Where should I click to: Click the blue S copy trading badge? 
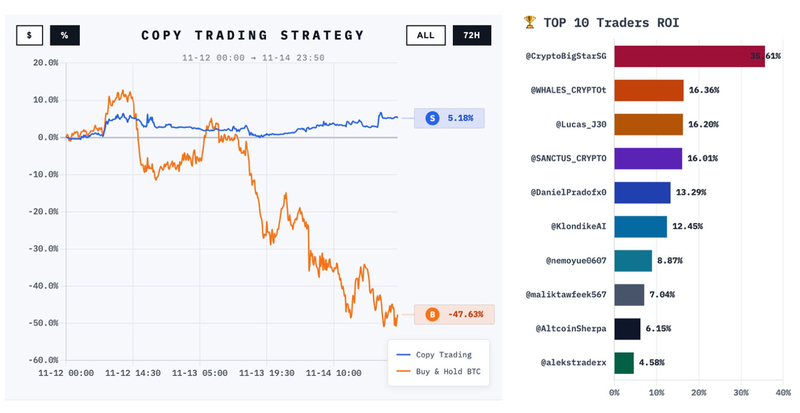[x=432, y=118]
